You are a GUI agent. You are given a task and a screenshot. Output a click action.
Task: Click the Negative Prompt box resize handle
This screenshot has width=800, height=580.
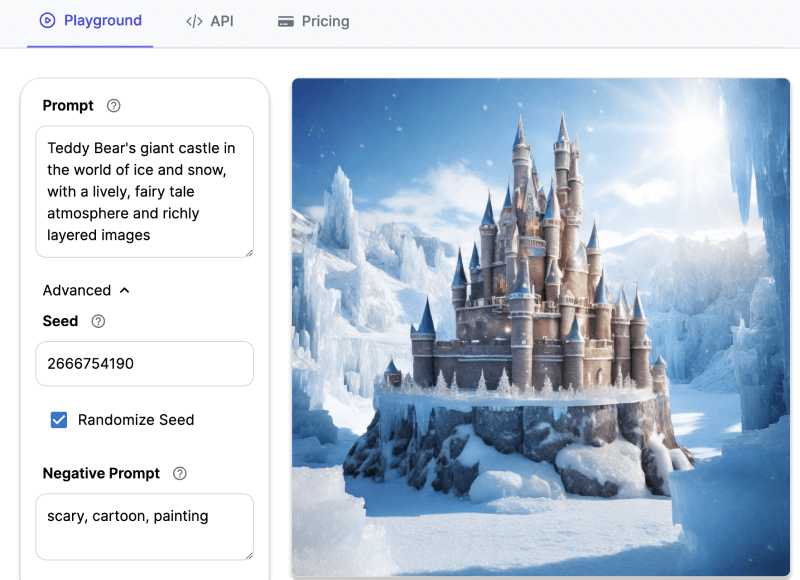248,554
